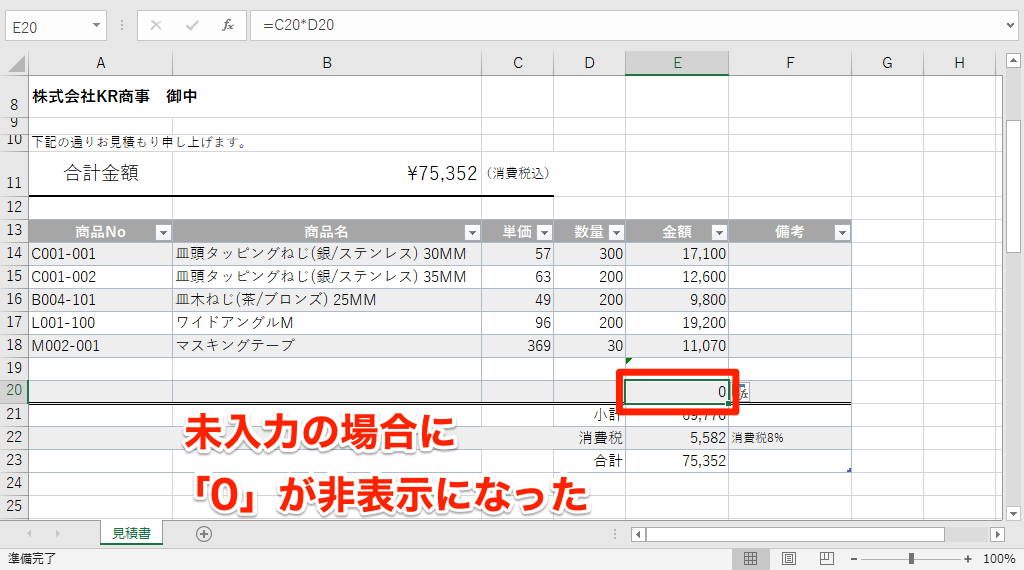Image resolution: width=1024 pixels, height=570 pixels.
Task: Select the ¥75,352 合計金額 cell
Action: point(327,173)
